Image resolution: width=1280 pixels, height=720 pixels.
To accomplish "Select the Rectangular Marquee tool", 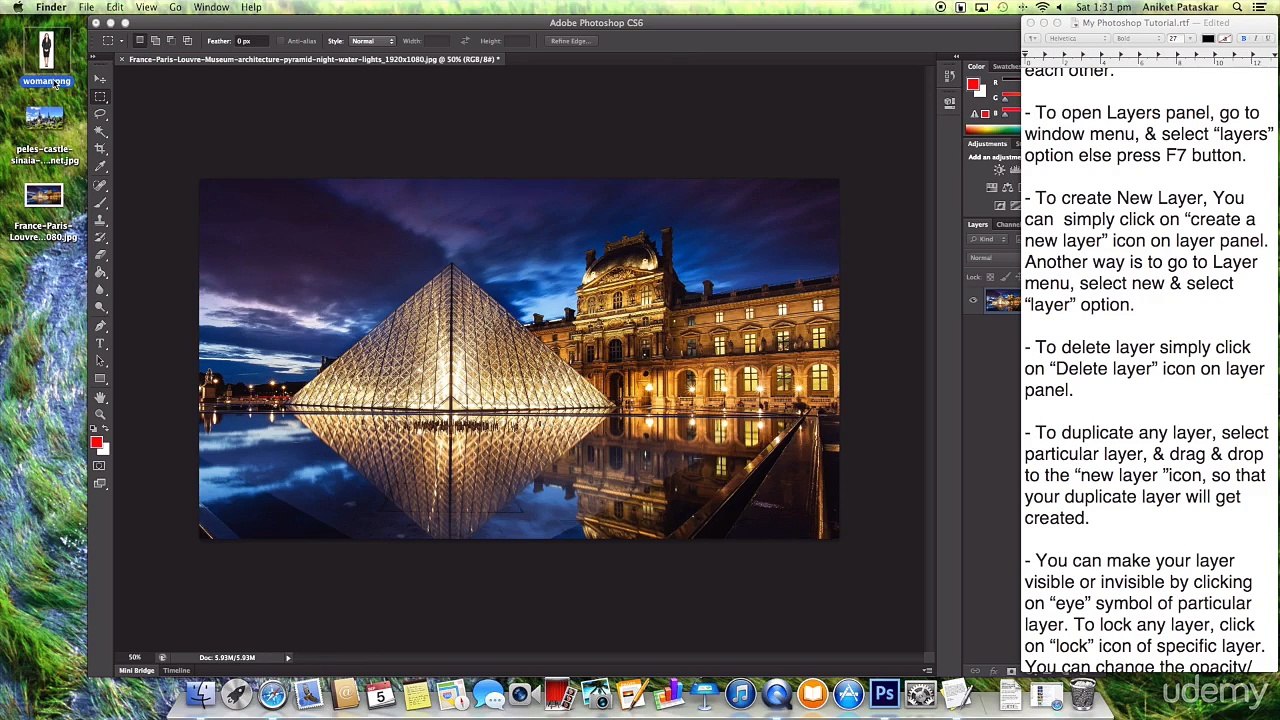I will (x=100, y=96).
